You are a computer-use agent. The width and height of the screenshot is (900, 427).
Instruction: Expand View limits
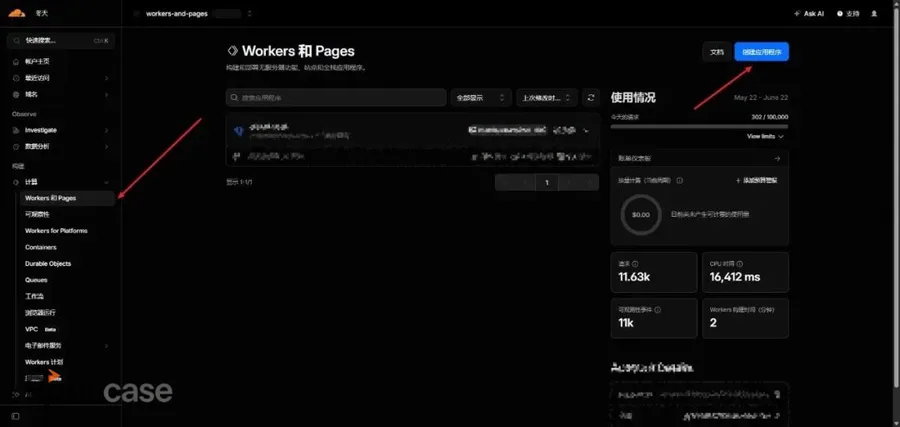[x=765, y=137]
